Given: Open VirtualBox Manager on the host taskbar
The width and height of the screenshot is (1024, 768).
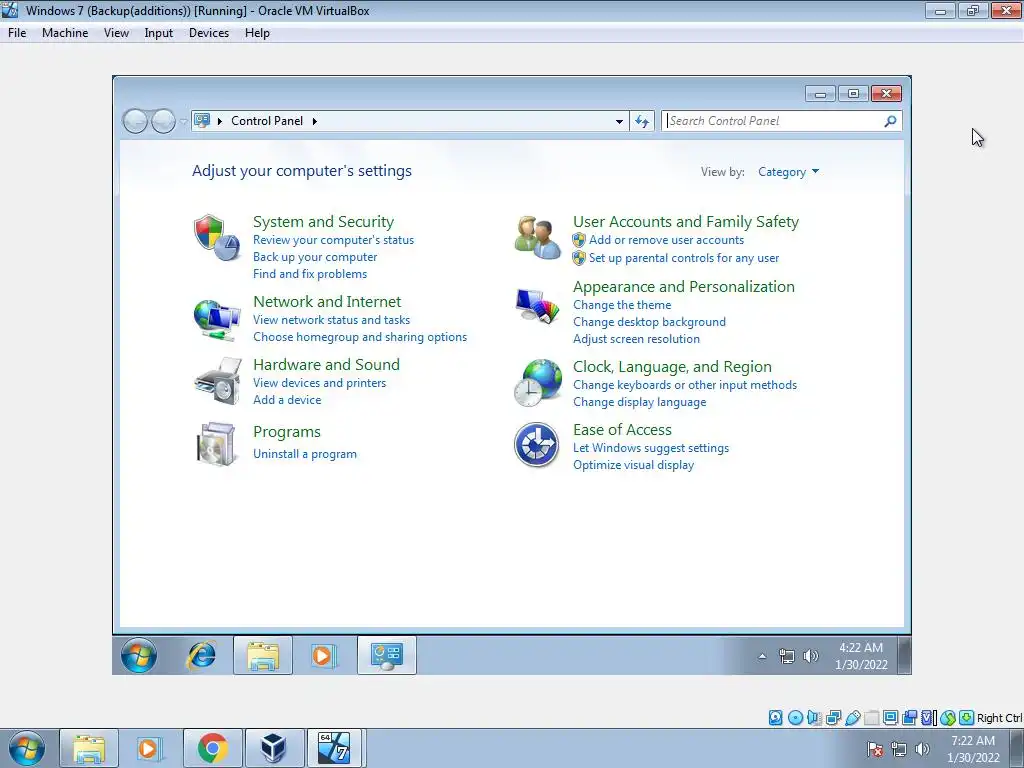Looking at the screenshot, I should click(274, 748).
